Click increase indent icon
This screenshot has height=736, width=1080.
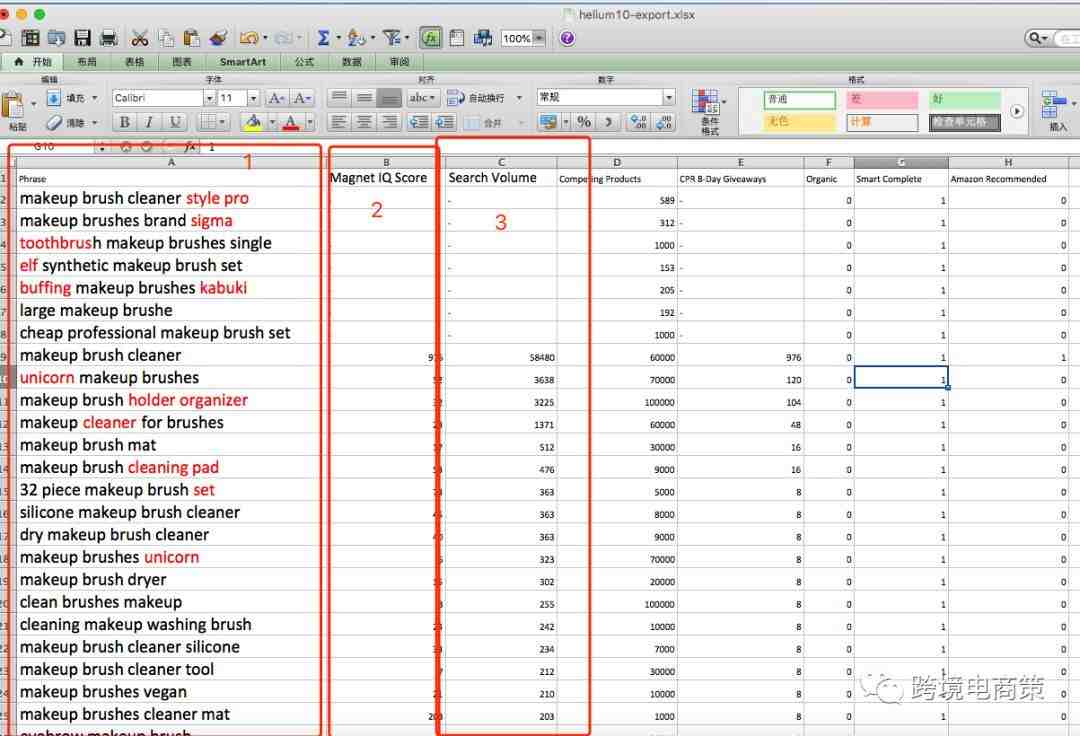click(444, 122)
